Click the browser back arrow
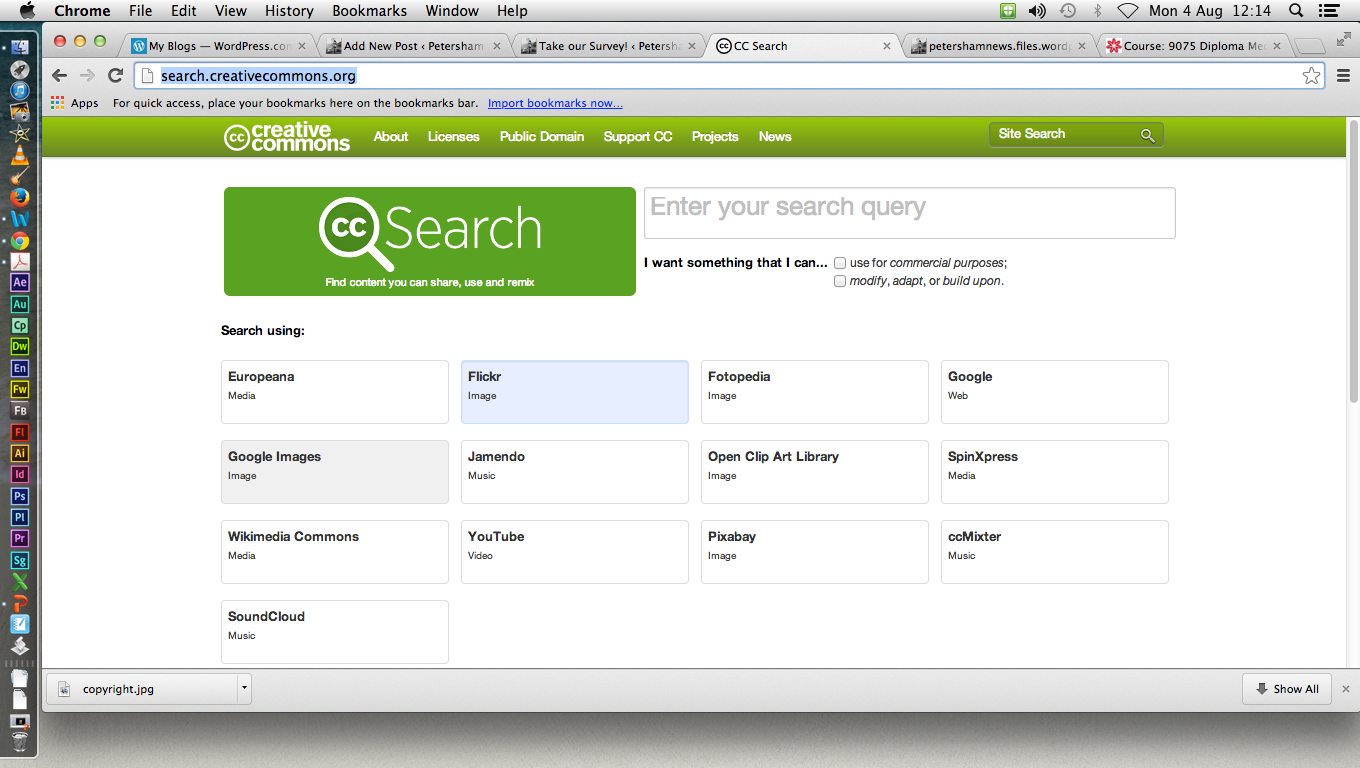The height and width of the screenshot is (768, 1360). tap(60, 76)
